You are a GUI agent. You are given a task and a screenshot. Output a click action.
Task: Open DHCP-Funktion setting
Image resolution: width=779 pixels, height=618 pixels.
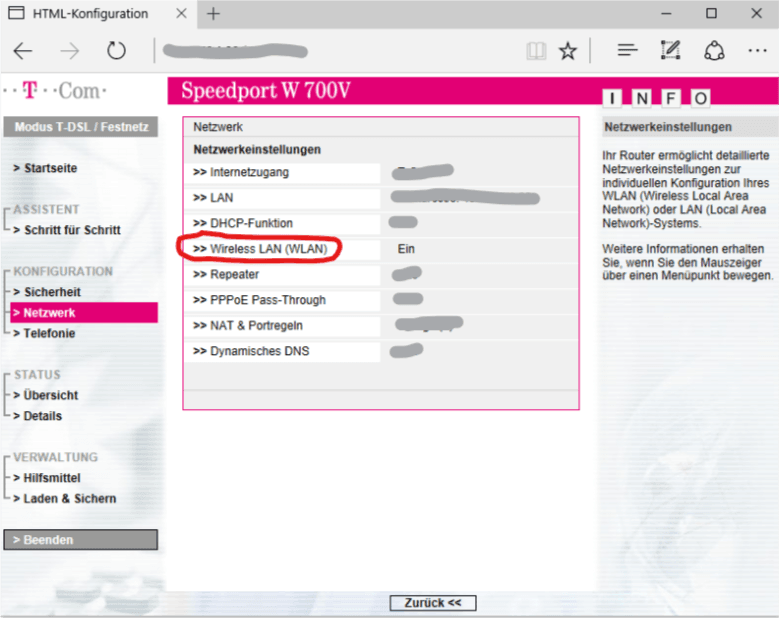click(283, 224)
